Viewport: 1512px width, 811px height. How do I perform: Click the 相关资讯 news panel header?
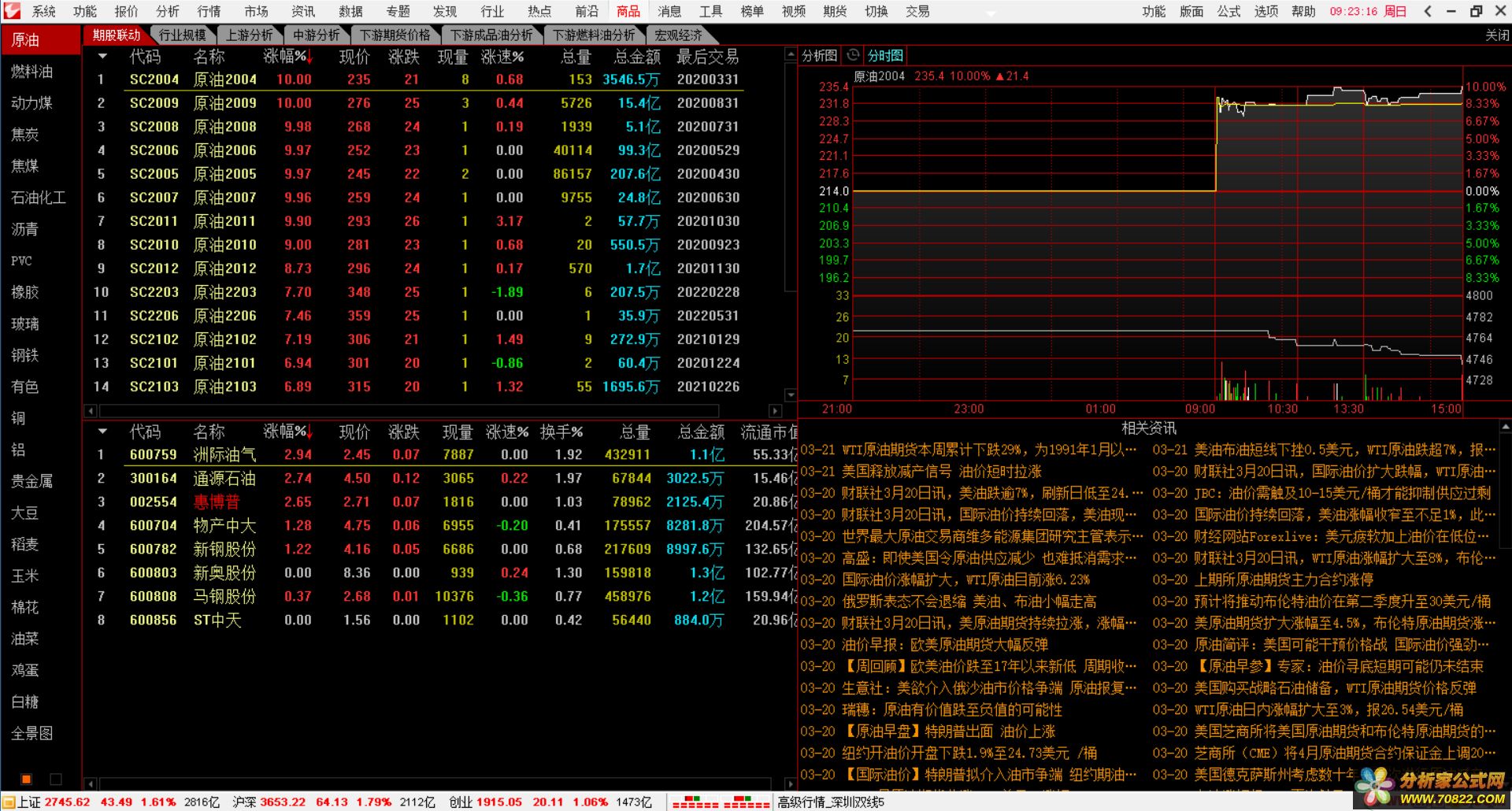1148,428
